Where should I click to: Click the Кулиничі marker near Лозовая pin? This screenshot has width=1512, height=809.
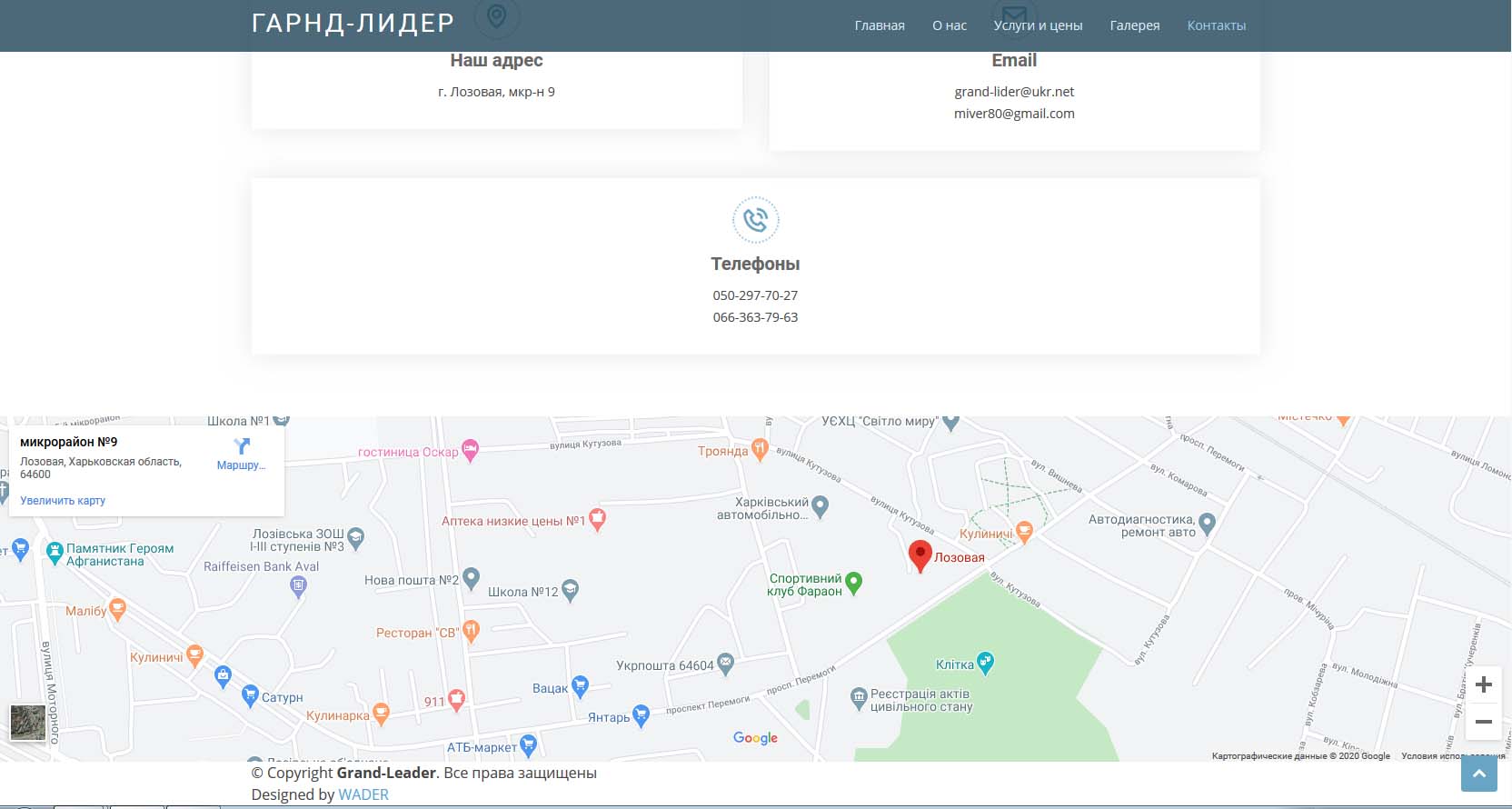(x=1024, y=532)
